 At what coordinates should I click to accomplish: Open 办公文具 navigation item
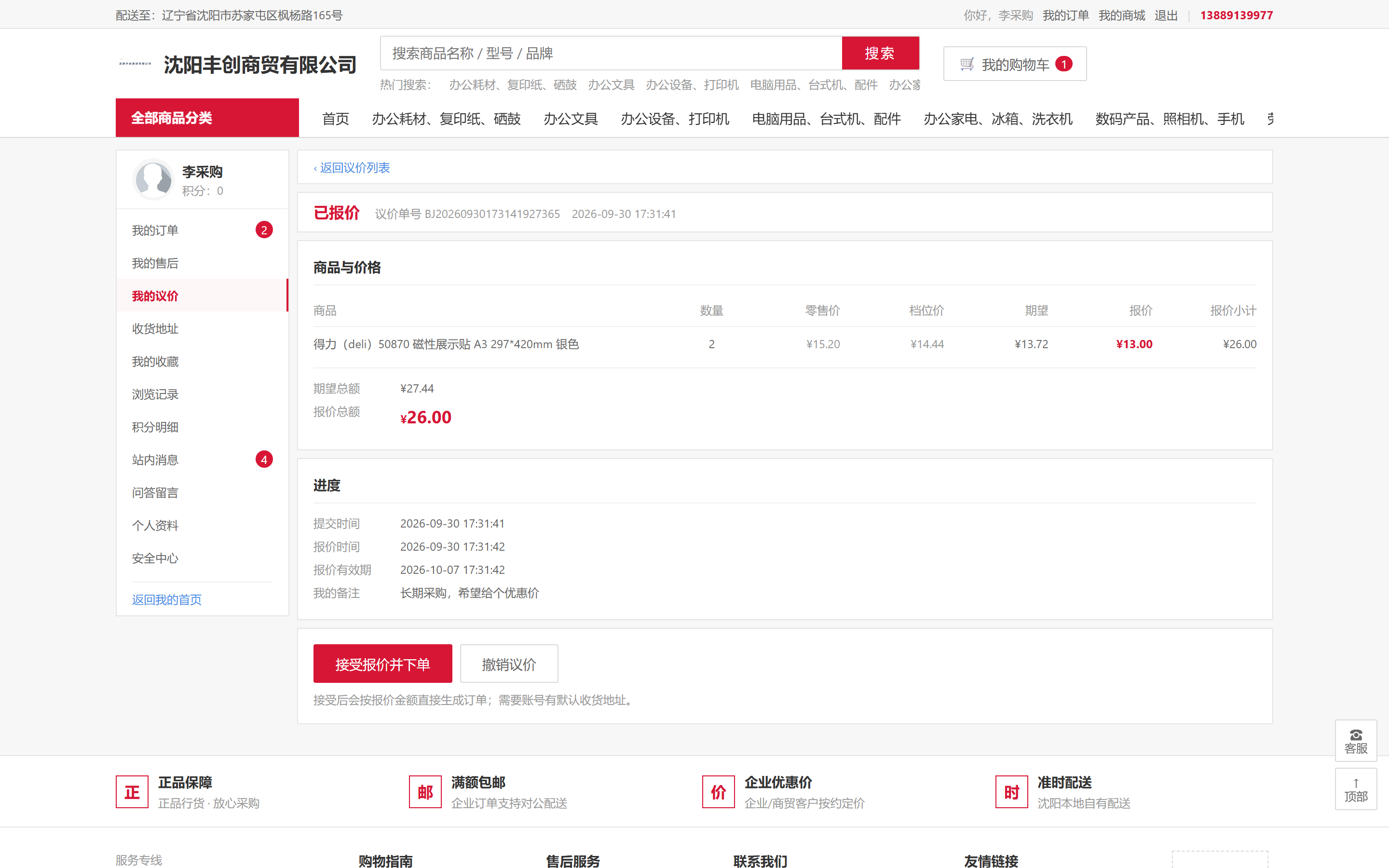[x=571, y=119]
